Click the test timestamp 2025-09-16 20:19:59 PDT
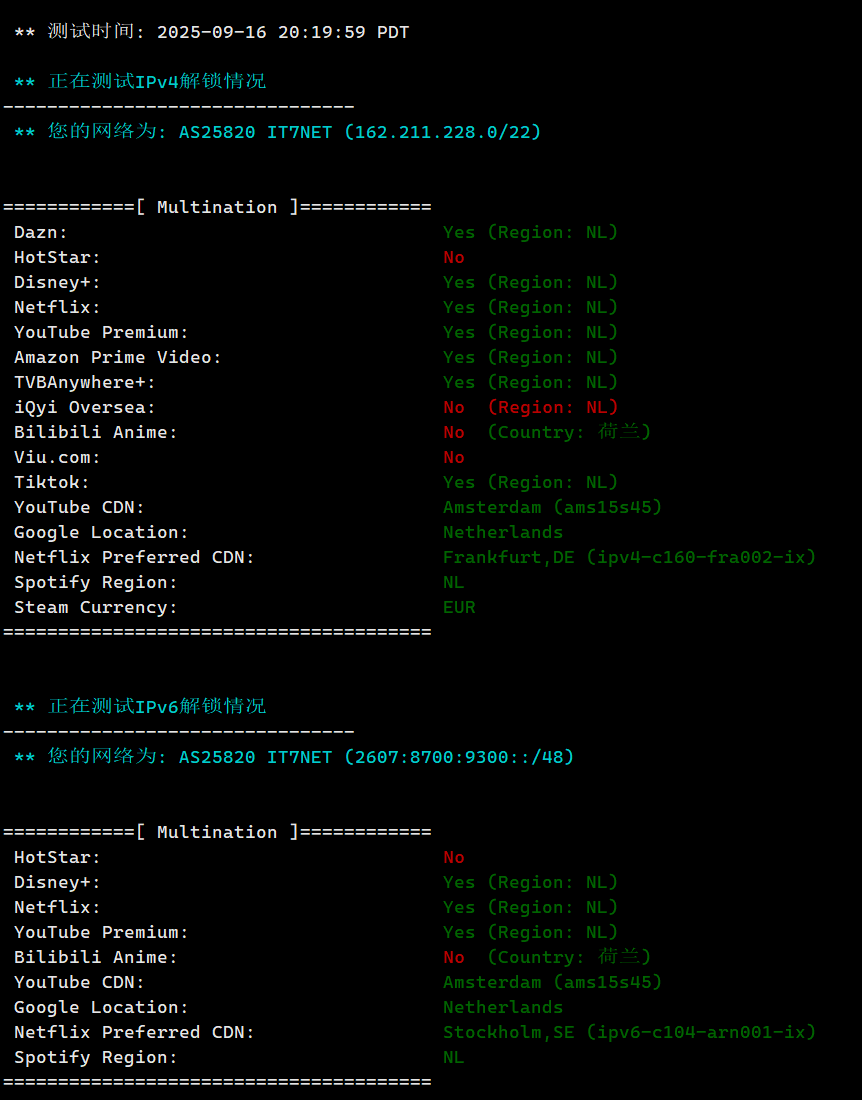This screenshot has width=862, height=1100. click(x=283, y=32)
